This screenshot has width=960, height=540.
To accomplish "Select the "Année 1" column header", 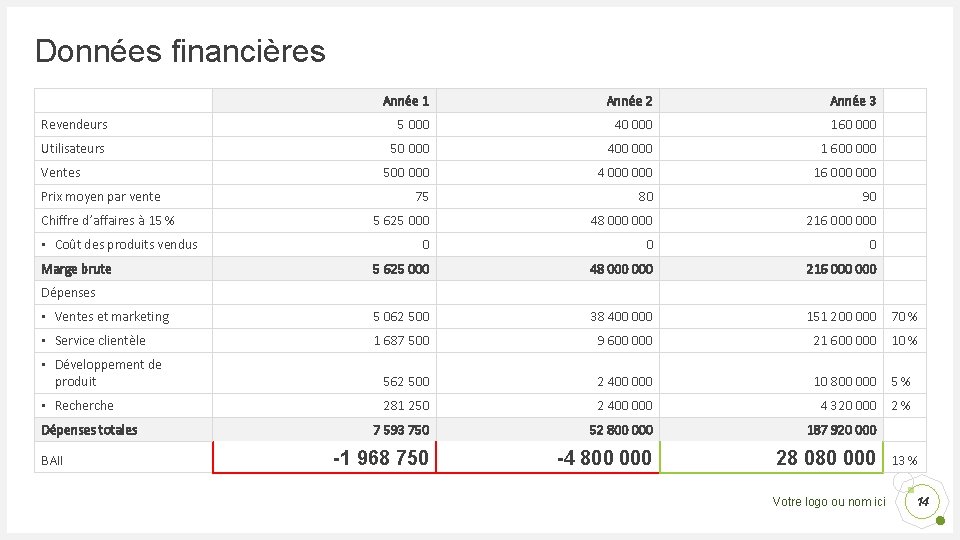I will pos(406,101).
